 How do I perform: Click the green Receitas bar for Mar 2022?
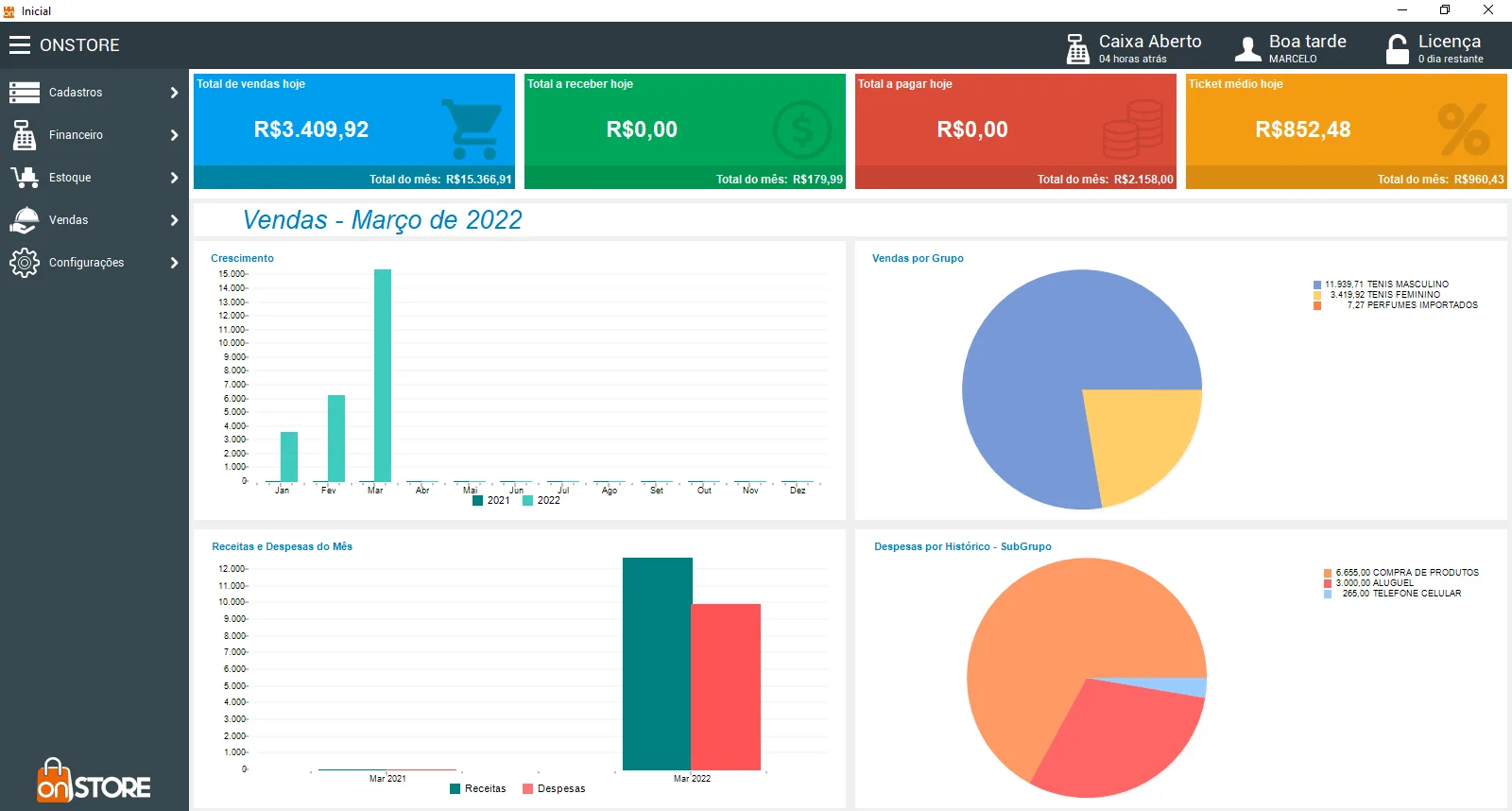658,664
